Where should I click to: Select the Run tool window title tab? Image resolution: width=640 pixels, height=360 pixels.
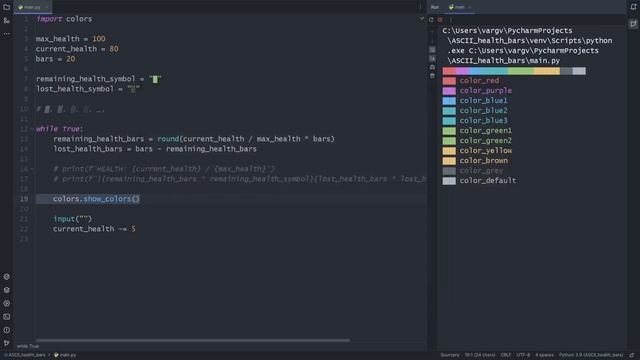coord(435,7)
